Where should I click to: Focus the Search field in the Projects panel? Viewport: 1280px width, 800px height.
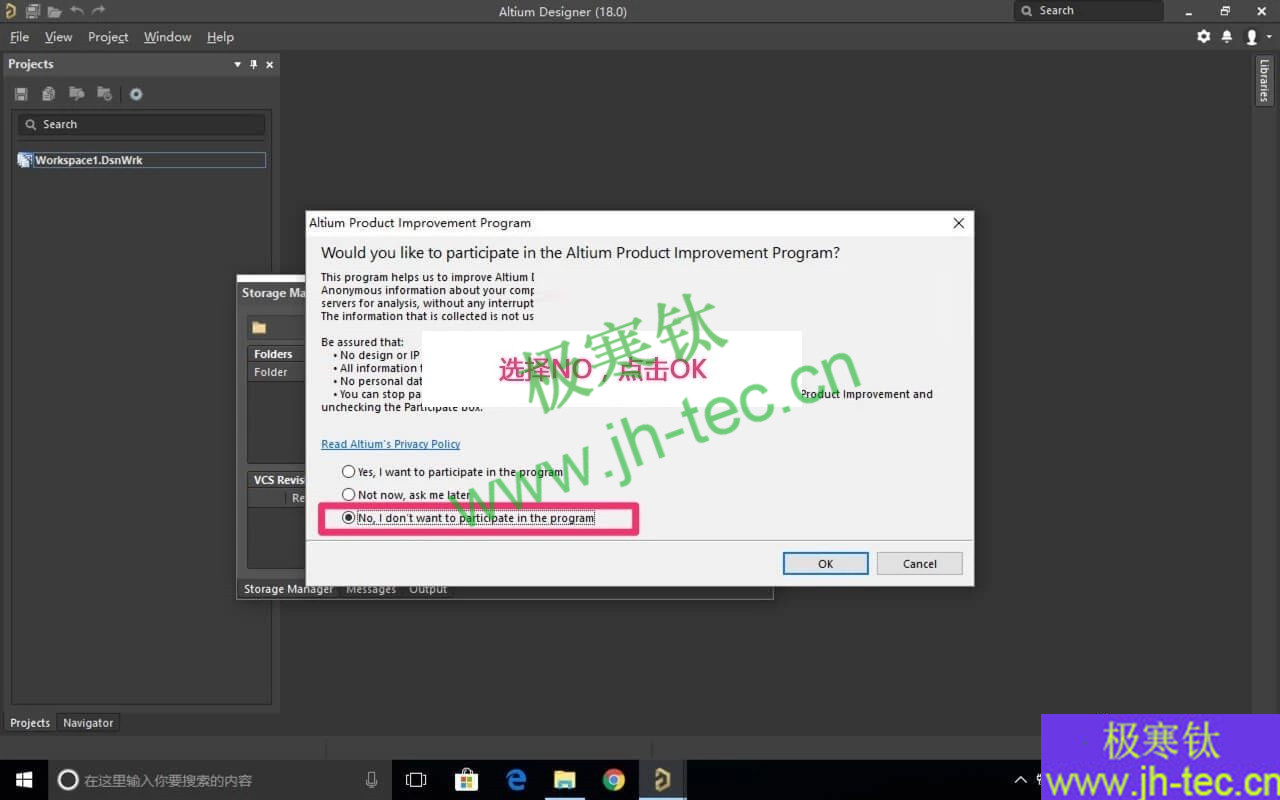coord(141,125)
